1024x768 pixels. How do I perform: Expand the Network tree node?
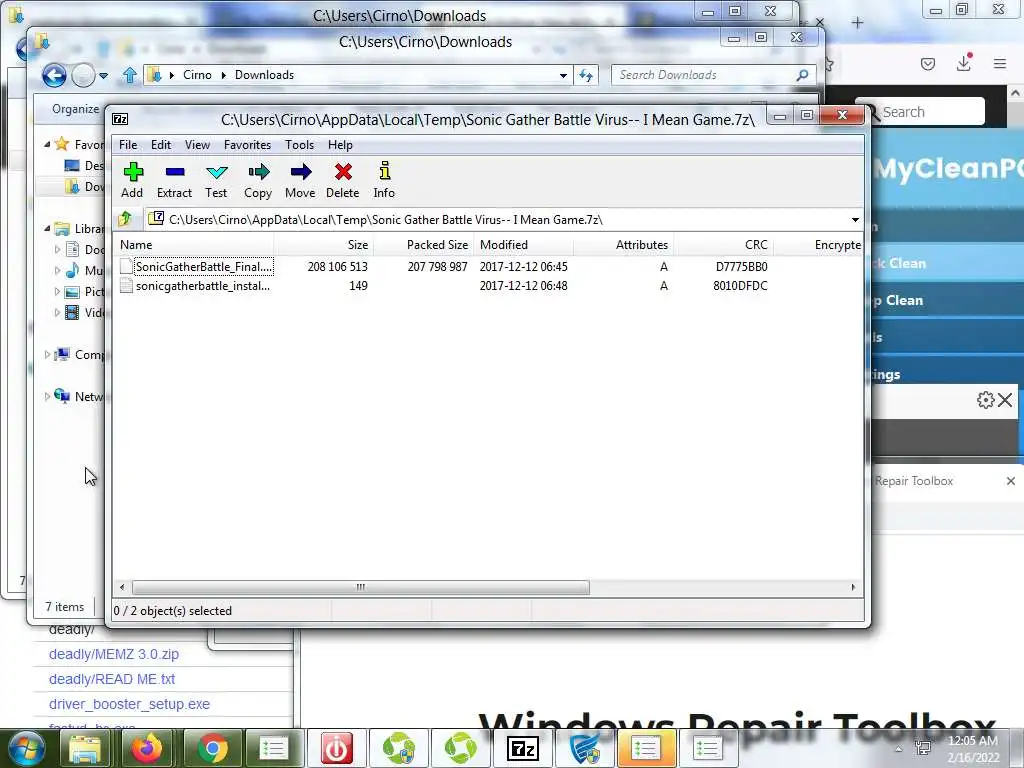tap(47, 396)
